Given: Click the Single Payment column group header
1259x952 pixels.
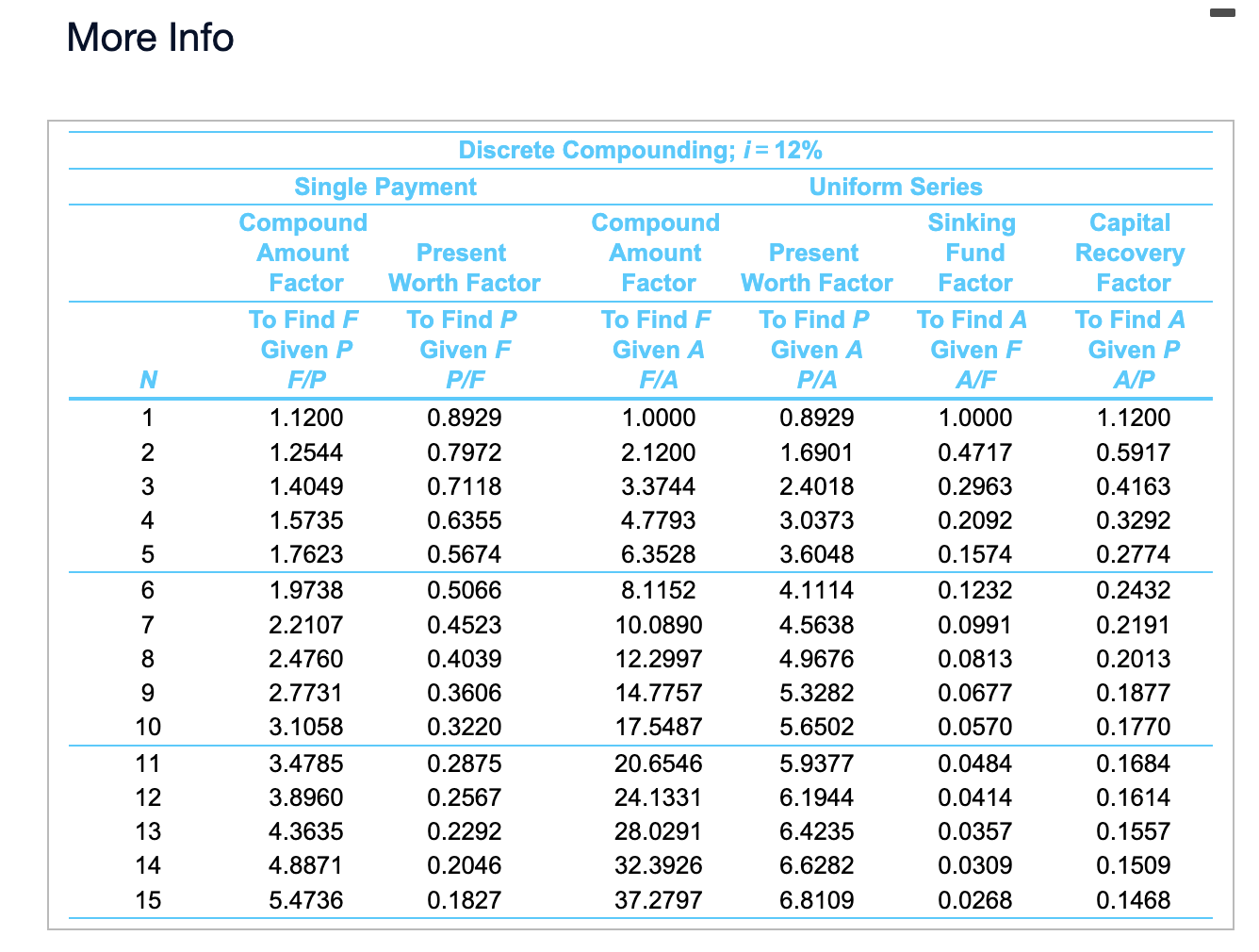Looking at the screenshot, I should point(385,187).
